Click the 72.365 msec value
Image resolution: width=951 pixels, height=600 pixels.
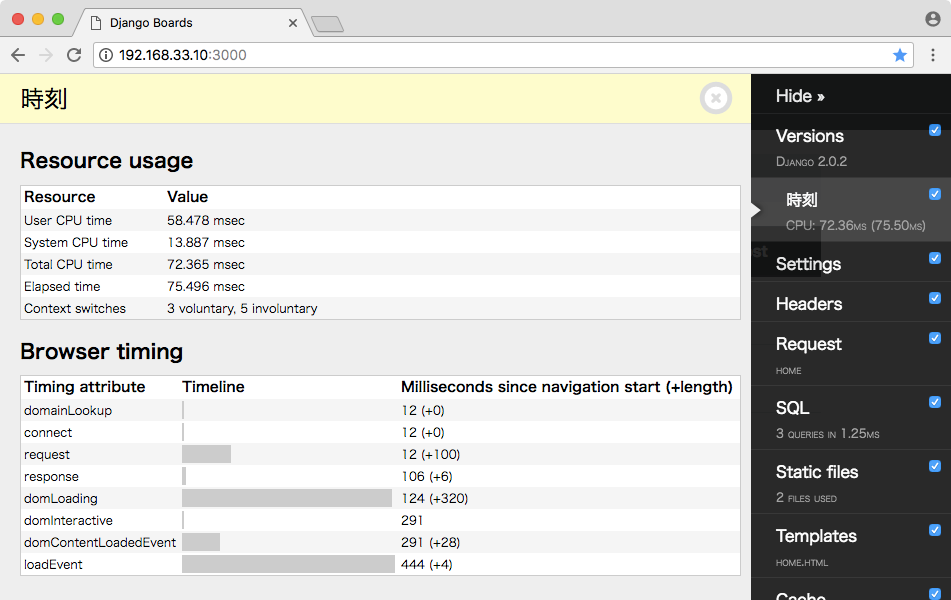(x=206, y=265)
